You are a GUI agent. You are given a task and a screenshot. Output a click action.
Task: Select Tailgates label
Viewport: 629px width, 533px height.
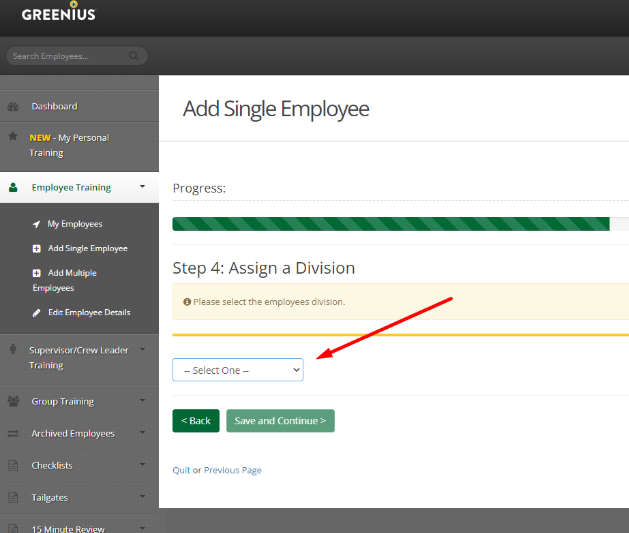(50, 498)
